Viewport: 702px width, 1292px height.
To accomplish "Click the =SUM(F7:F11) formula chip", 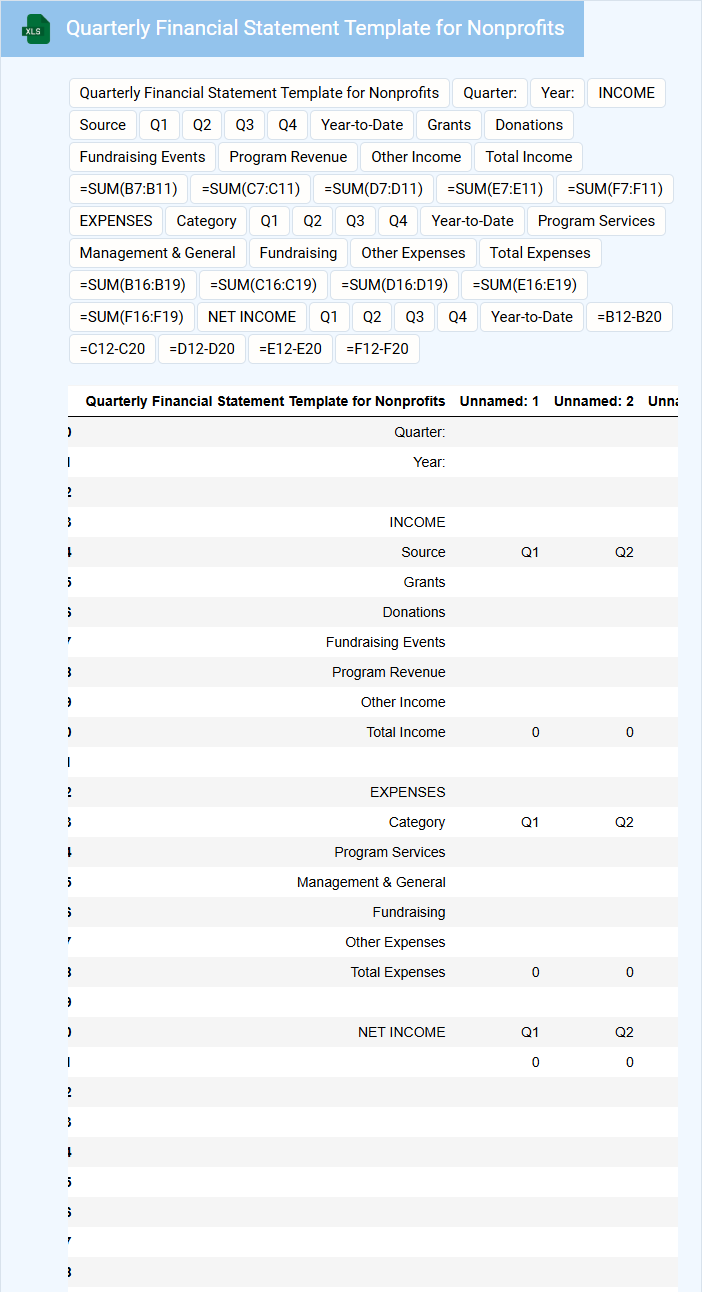I will pos(615,189).
